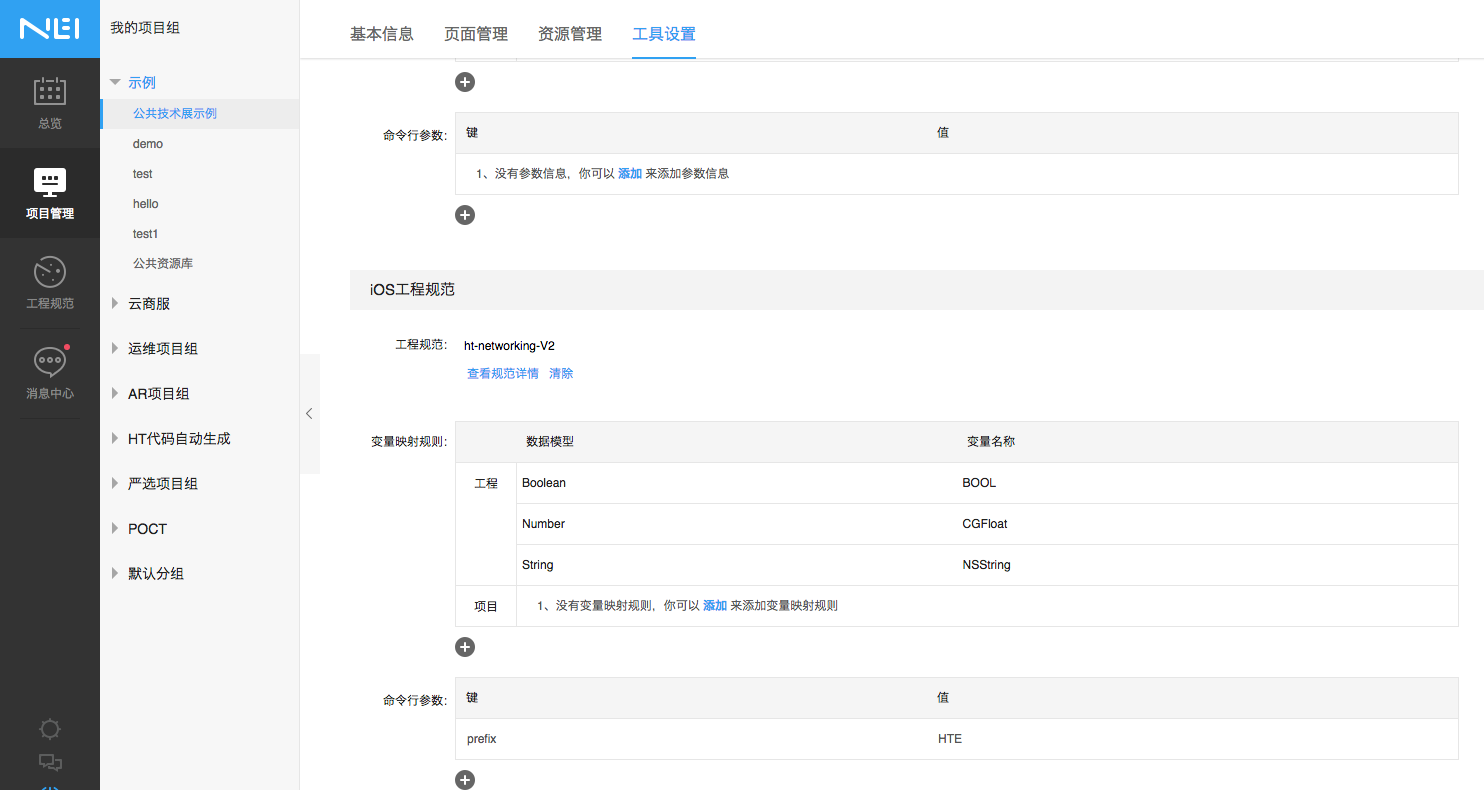This screenshot has width=1484, height=790.
Task: Select the 公共技术展示例 project
Action: [x=200, y=114]
